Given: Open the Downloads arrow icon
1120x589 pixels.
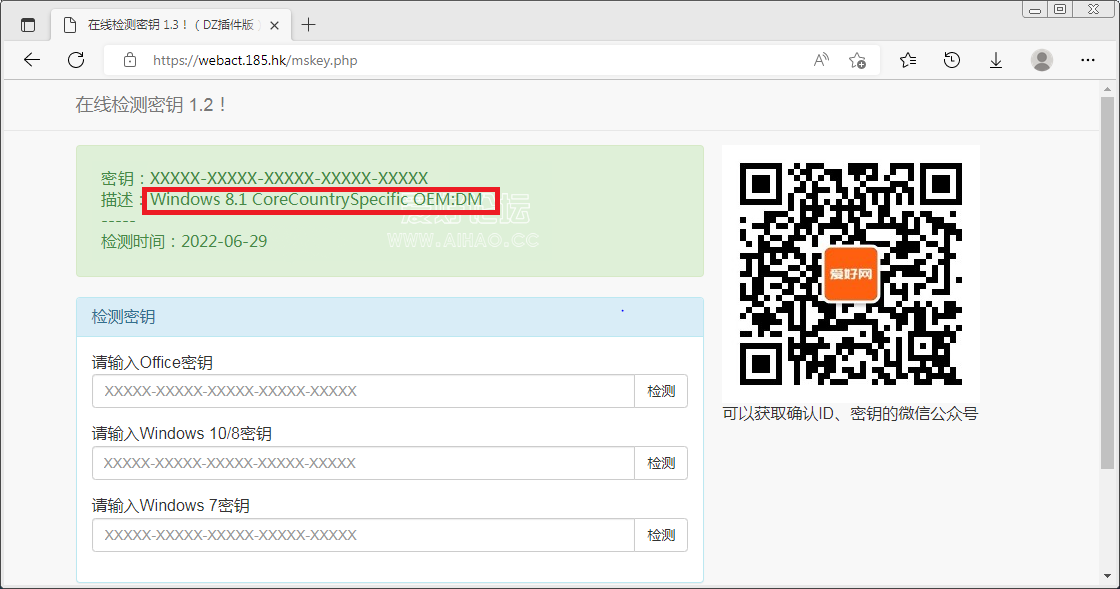Looking at the screenshot, I should click(996, 60).
